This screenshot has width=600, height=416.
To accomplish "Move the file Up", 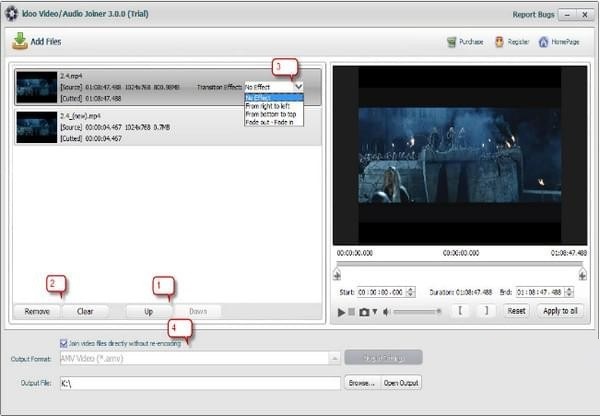I will (x=148, y=311).
